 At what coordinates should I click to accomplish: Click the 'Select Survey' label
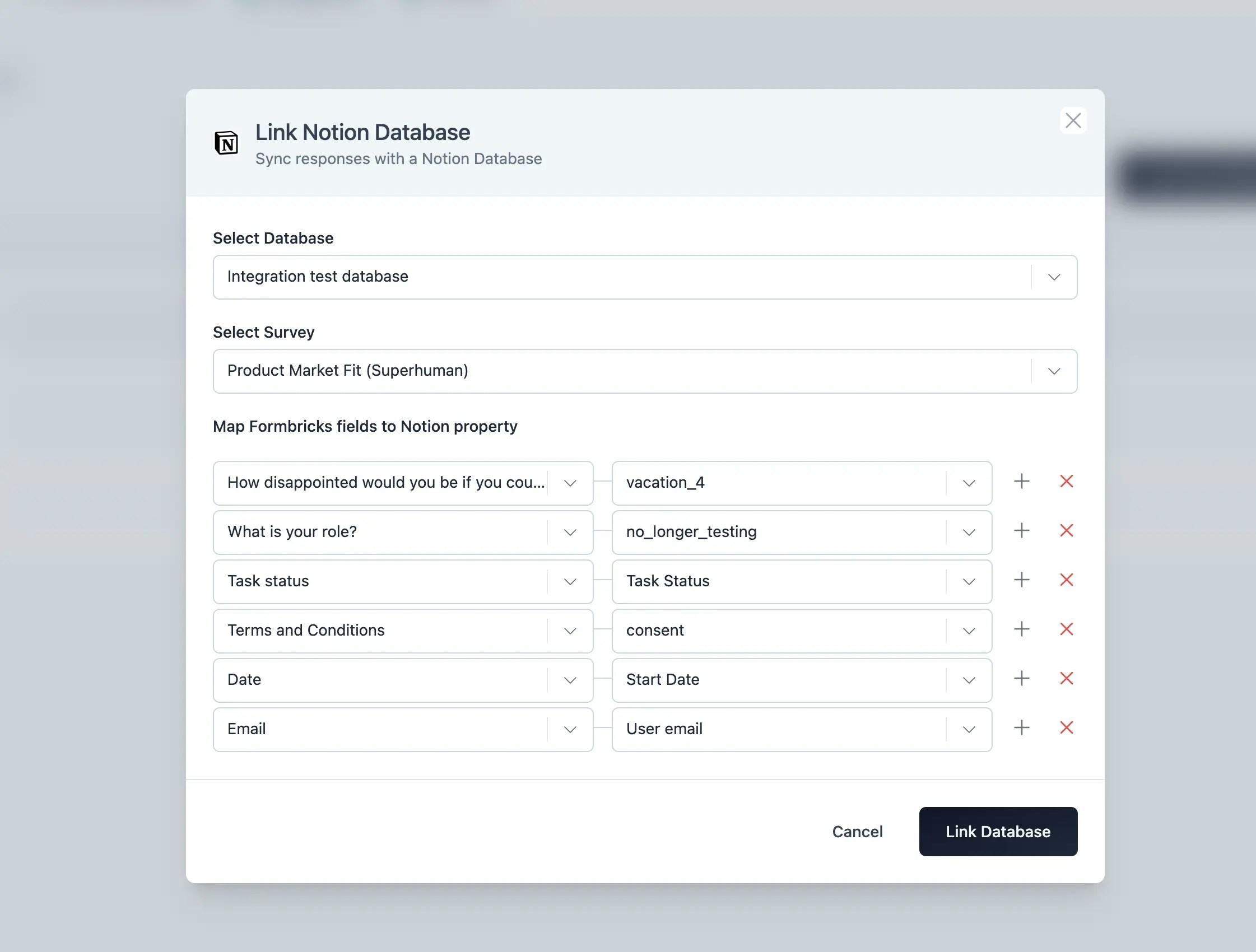tap(263, 332)
